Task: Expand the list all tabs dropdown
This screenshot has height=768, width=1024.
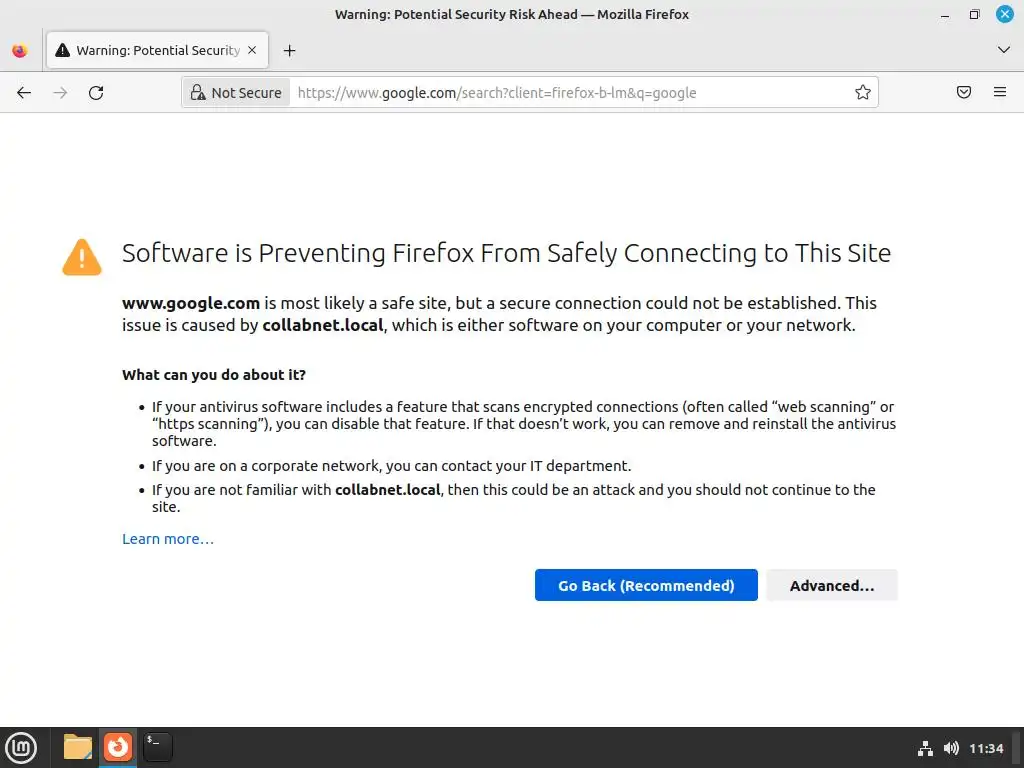Action: (x=1004, y=50)
